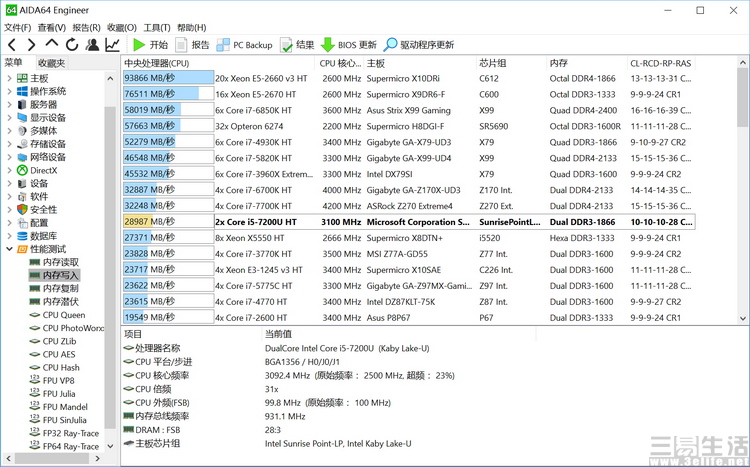Viewport: 750px width, 467px height.
Task: Expand the DirectX tree node
Action: [x=10, y=170]
